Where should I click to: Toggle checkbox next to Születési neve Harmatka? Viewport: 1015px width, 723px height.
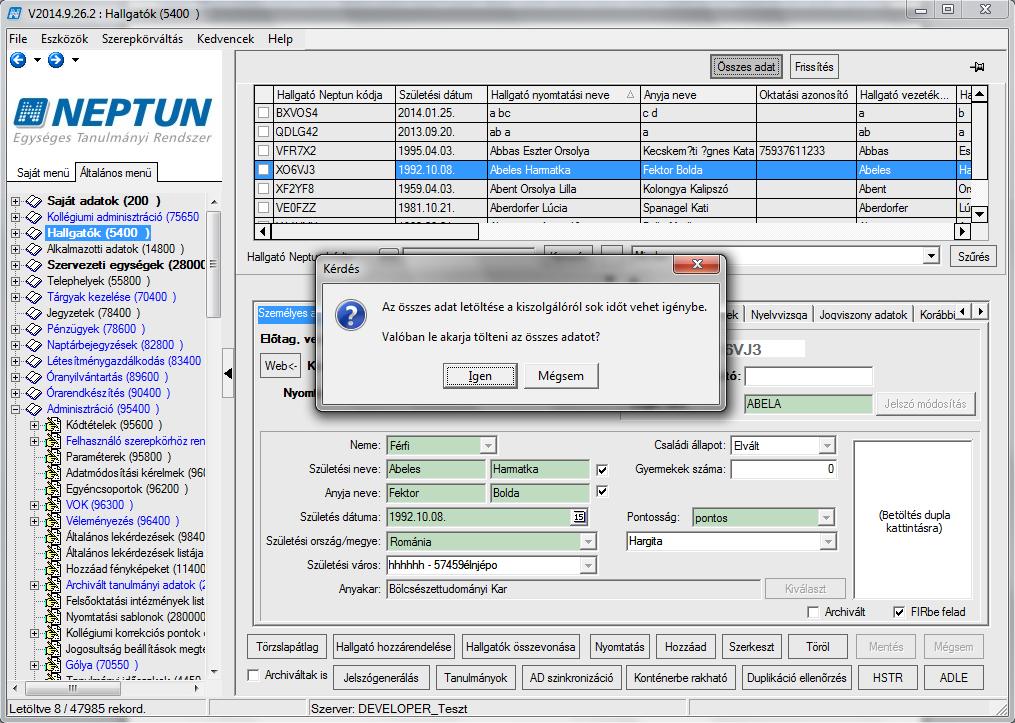click(602, 469)
